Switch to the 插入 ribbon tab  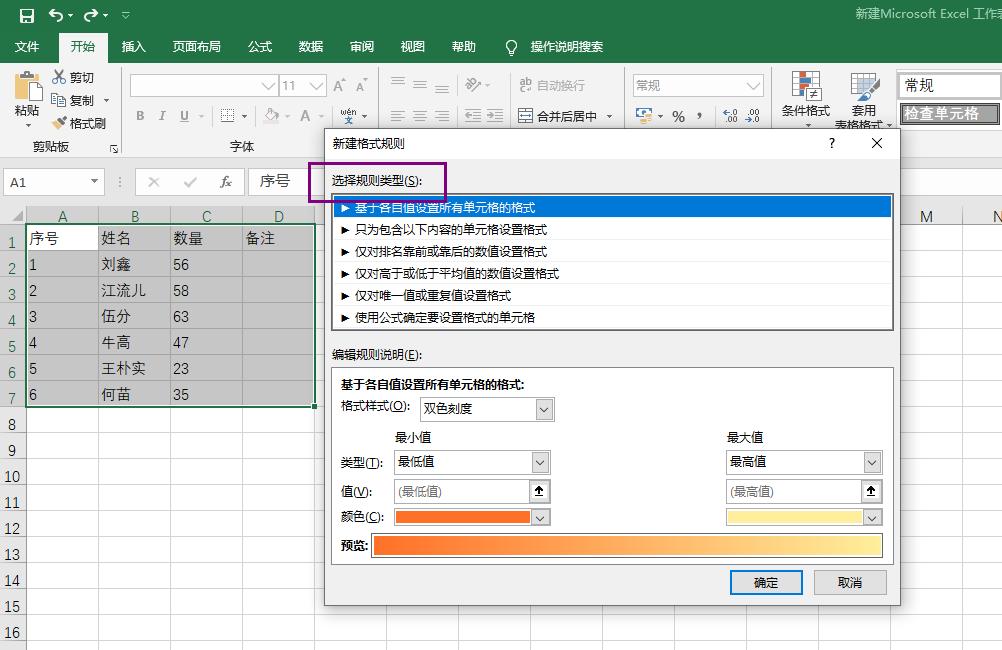point(135,47)
